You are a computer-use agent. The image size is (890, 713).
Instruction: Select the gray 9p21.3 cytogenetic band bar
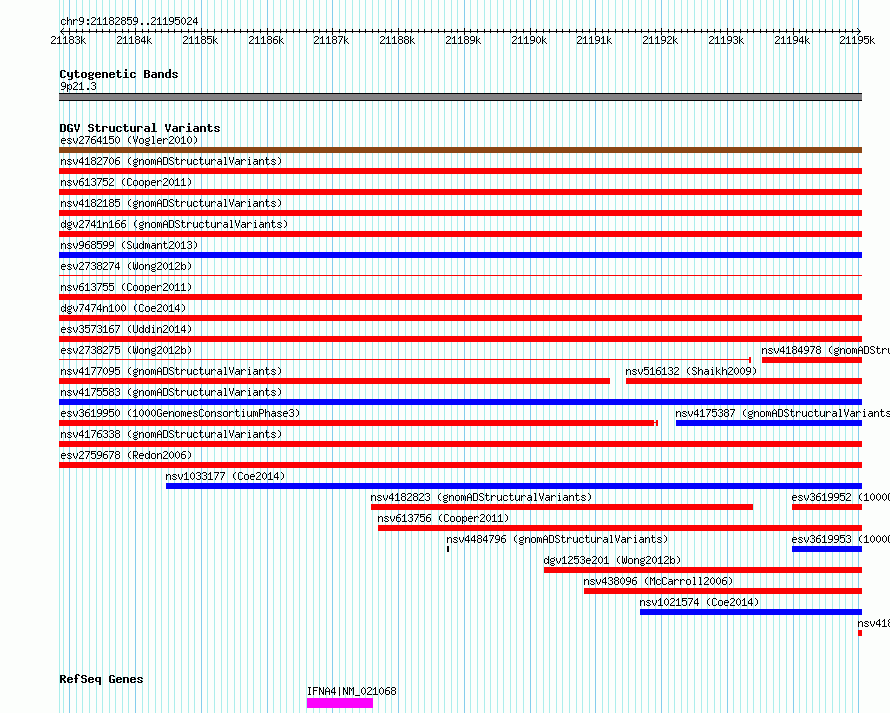point(460,97)
